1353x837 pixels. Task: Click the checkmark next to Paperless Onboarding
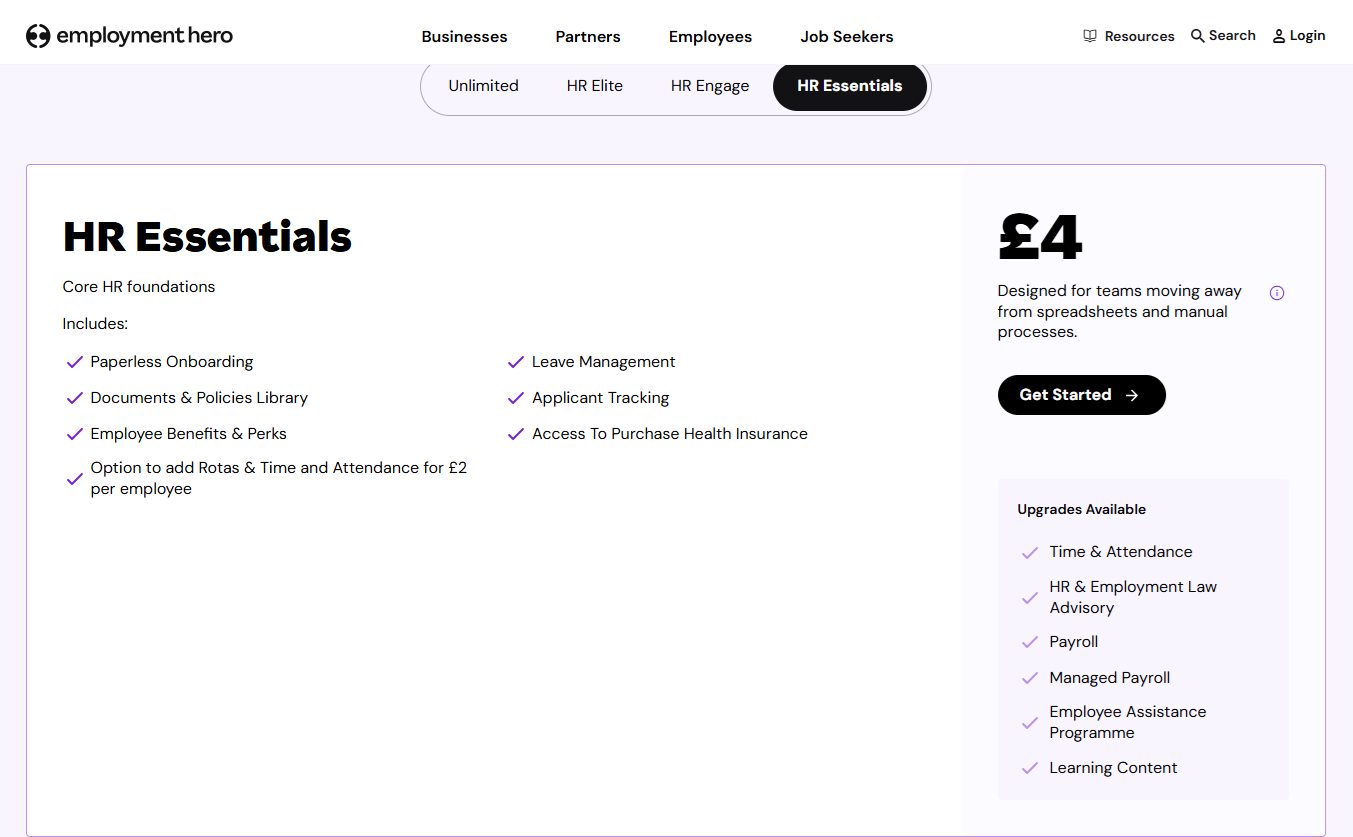74,362
